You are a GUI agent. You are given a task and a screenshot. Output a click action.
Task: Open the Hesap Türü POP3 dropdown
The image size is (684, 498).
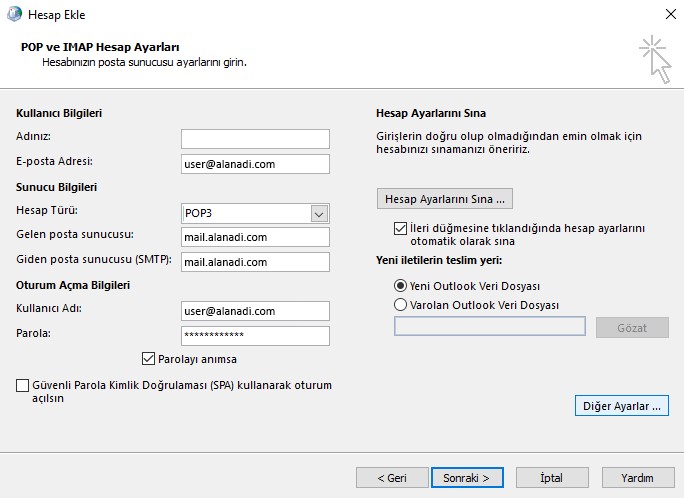[x=319, y=214]
